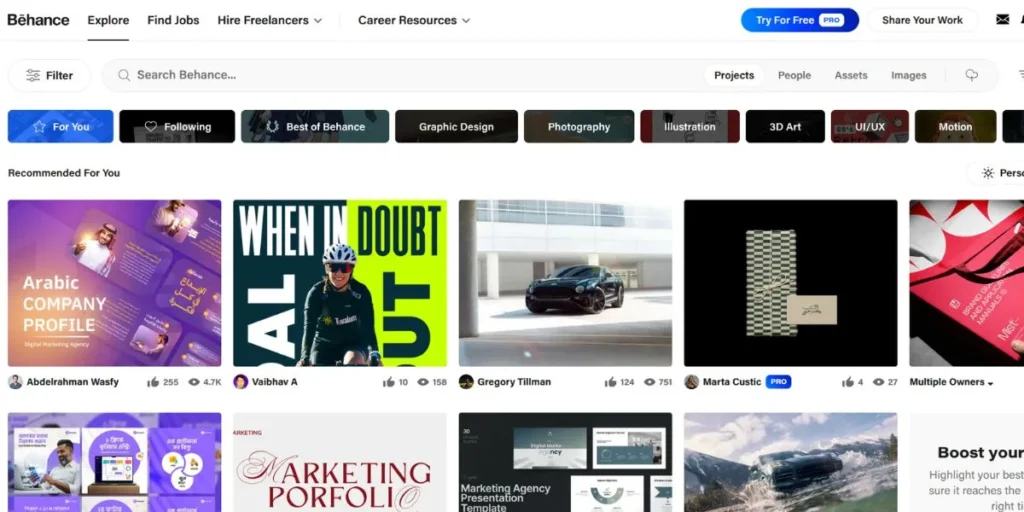The height and width of the screenshot is (512, 1024).
Task: Click Marta Custic's avatar
Action: click(692, 382)
